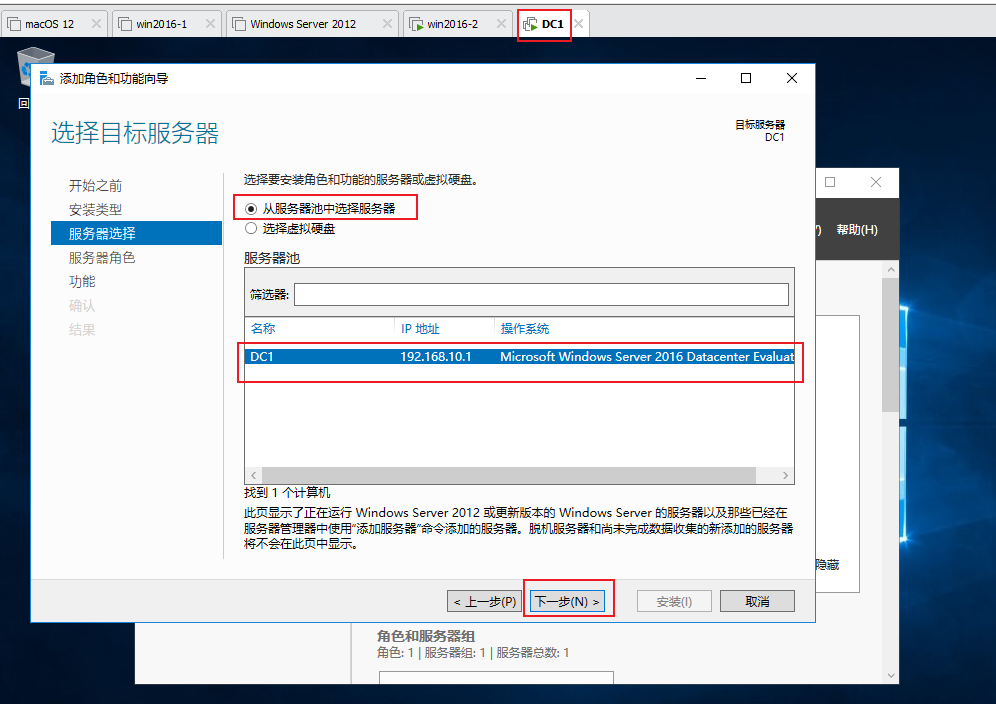Click the Server Manager vertical scrollbar thumb

click(891, 345)
